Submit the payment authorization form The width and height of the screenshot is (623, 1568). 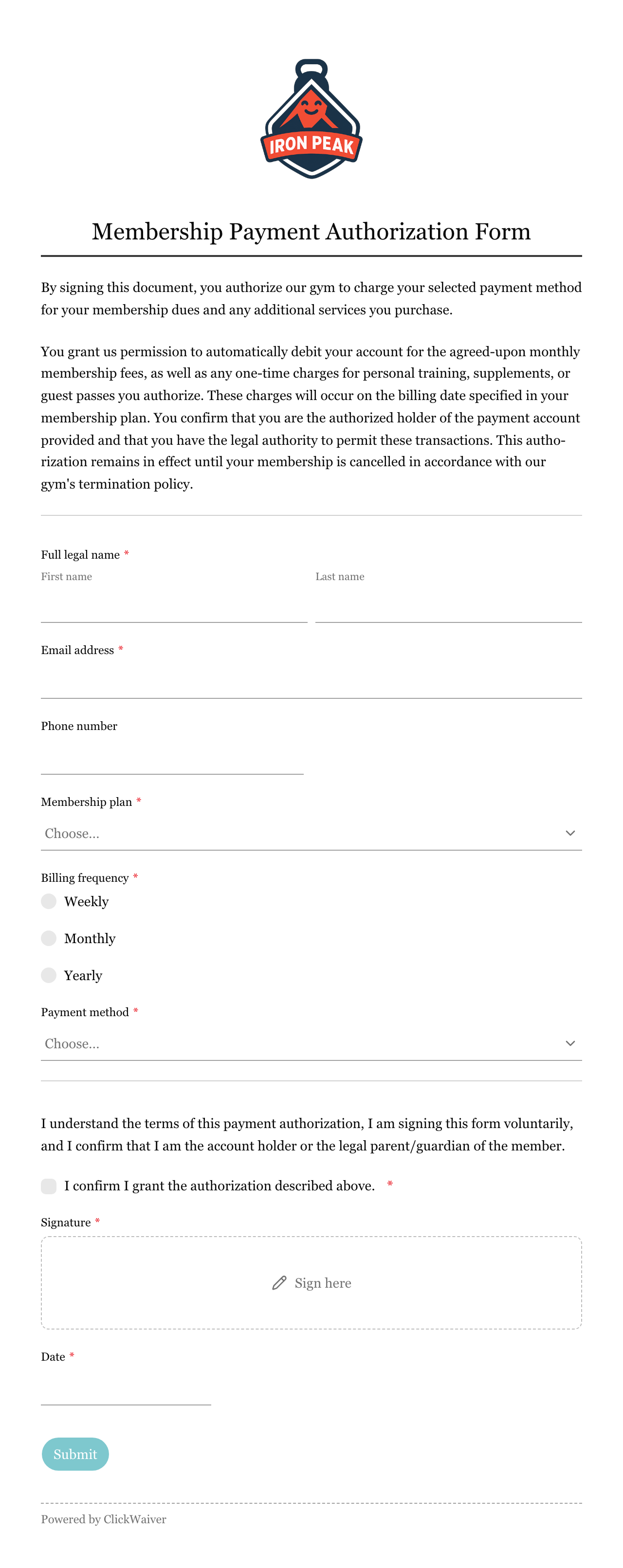coord(75,1454)
